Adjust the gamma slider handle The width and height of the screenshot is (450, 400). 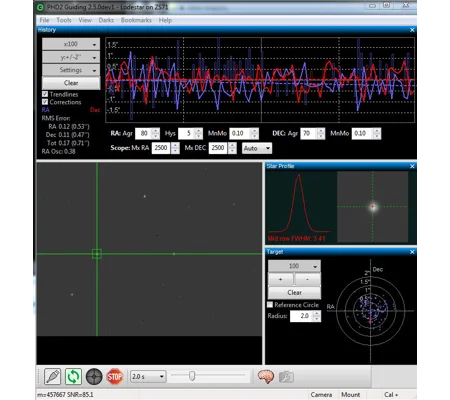[192, 376]
